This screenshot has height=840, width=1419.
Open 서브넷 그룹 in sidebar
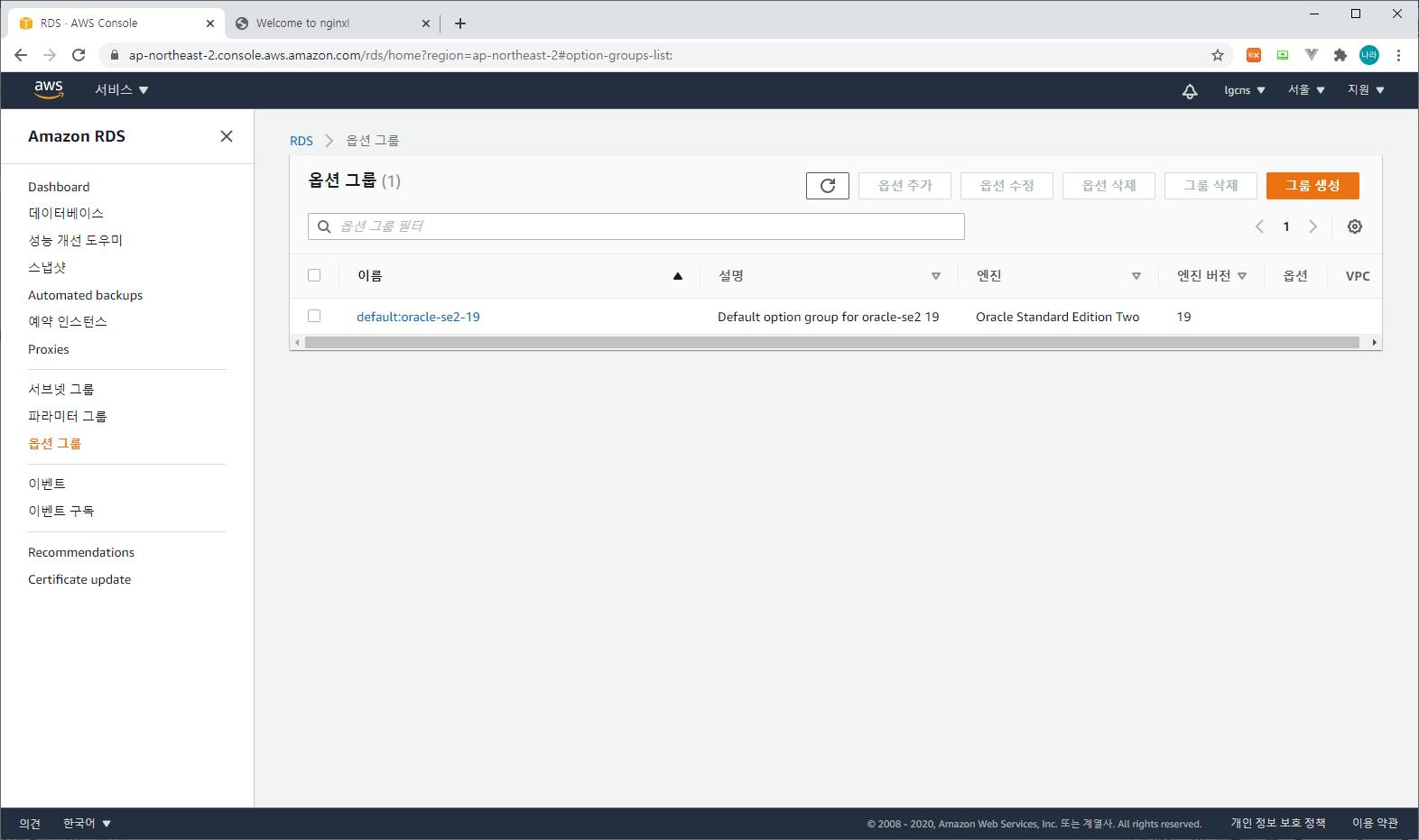pyautogui.click(x=61, y=389)
